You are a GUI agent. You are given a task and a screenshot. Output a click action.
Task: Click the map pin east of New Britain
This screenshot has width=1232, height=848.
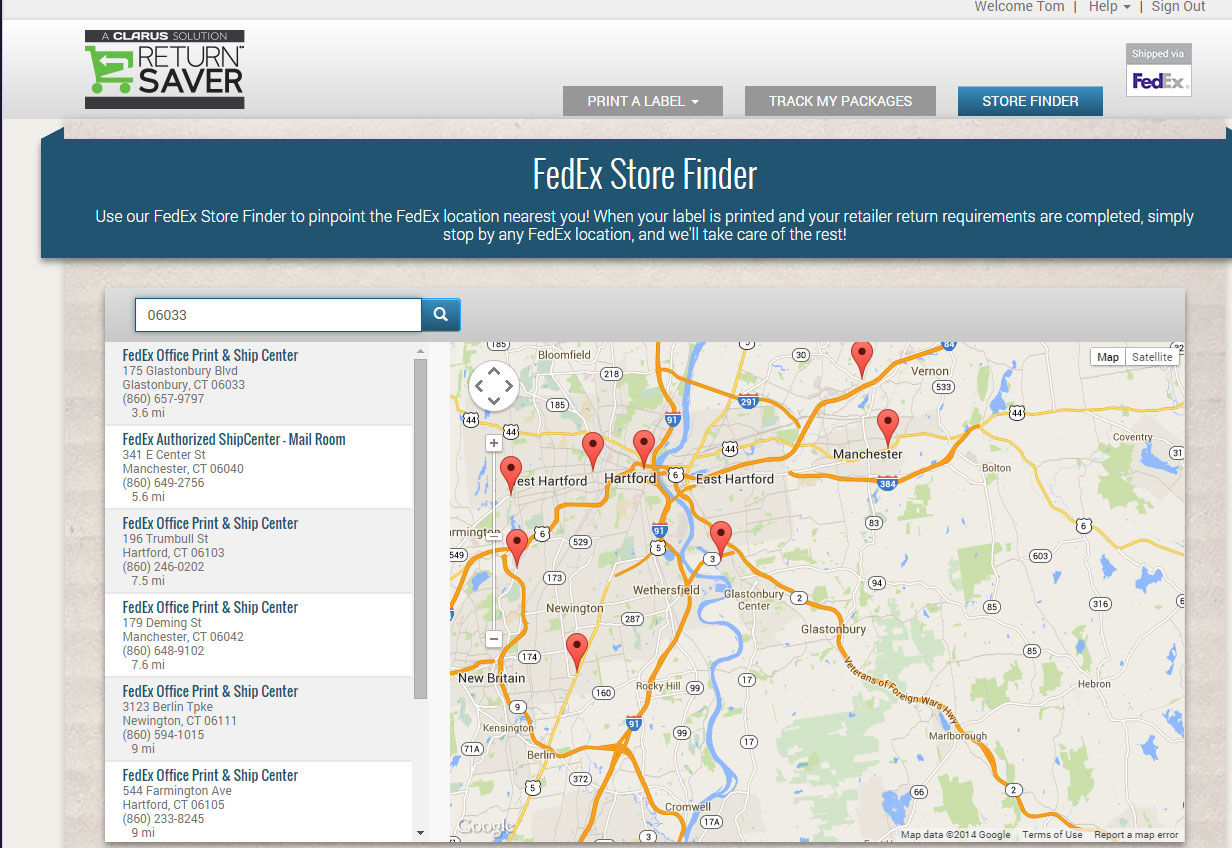[576, 652]
